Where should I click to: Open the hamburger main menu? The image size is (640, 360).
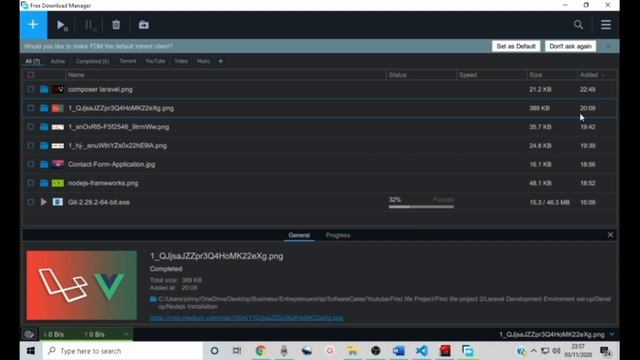(x=606, y=25)
